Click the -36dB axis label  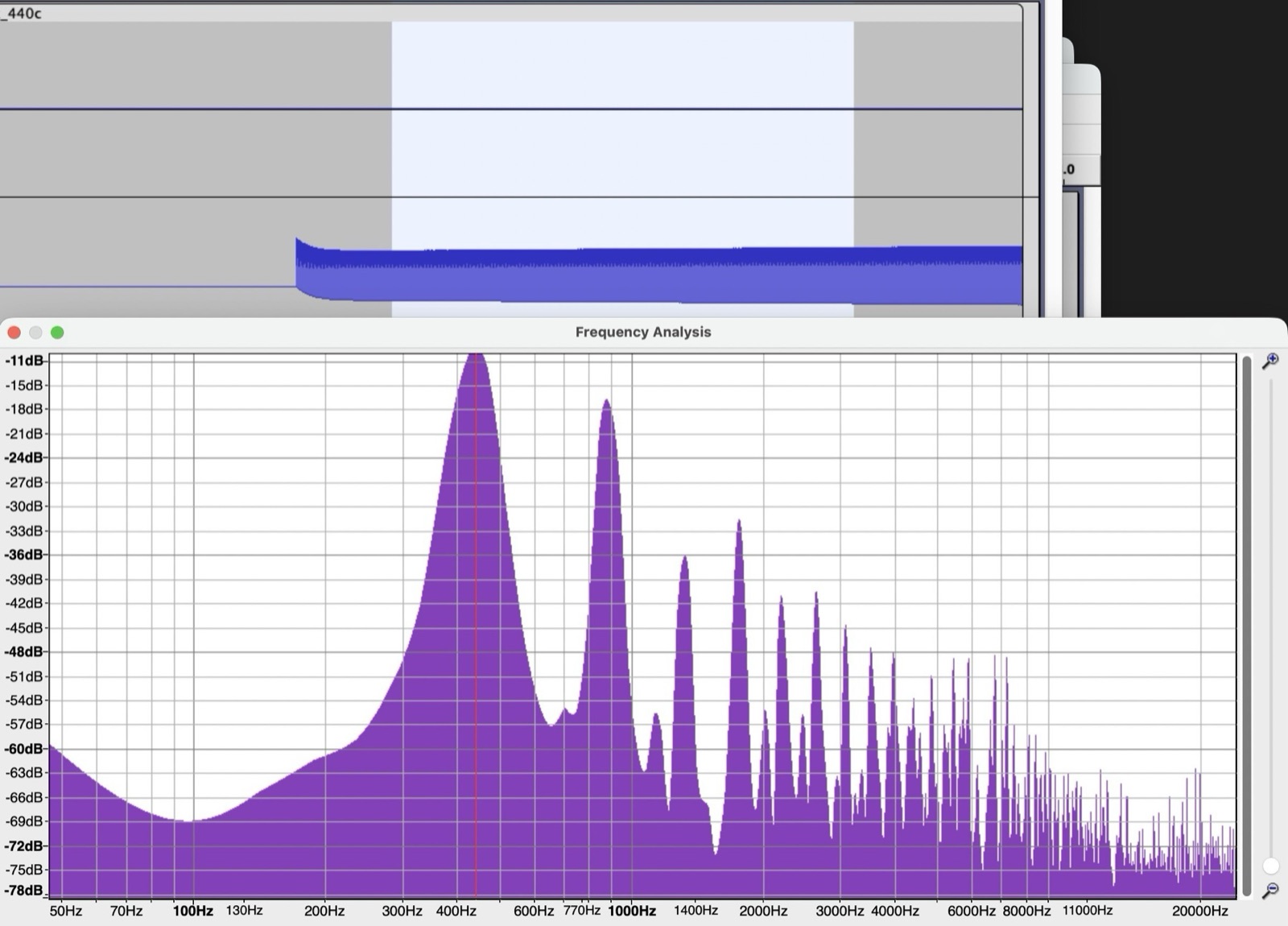[24, 555]
